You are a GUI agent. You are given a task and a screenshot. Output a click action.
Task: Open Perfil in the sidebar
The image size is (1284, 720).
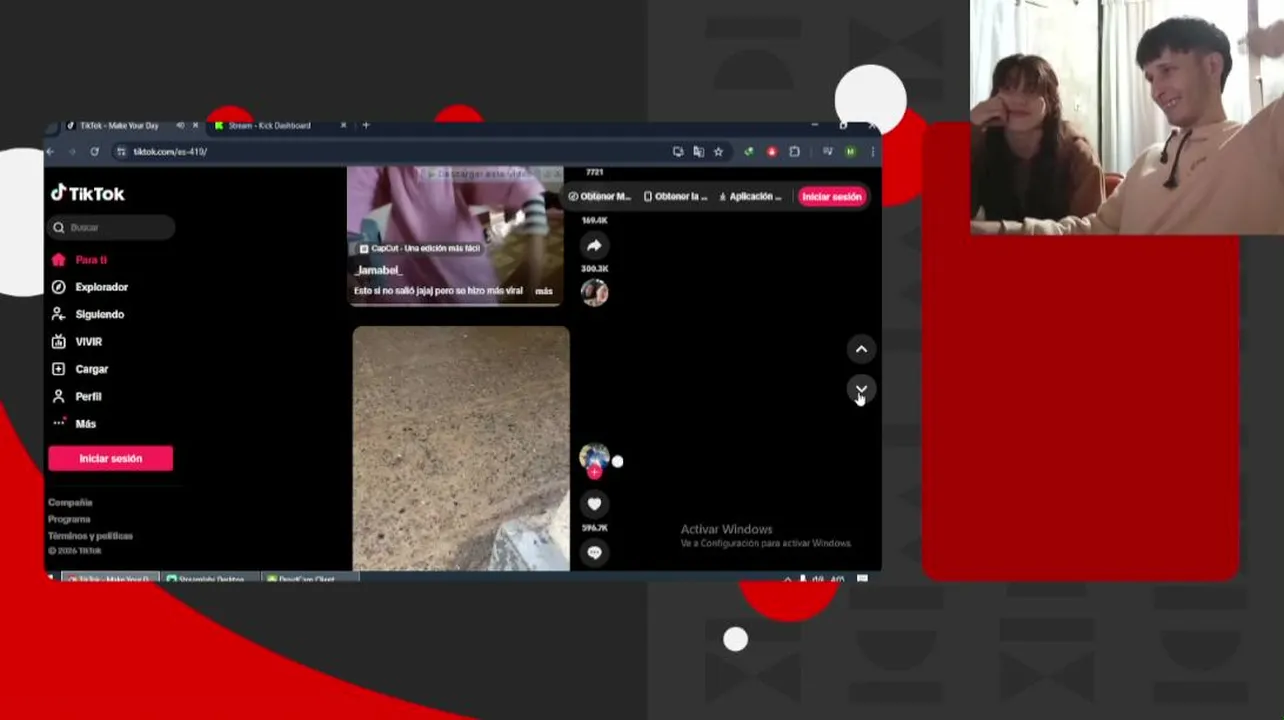(x=78, y=396)
